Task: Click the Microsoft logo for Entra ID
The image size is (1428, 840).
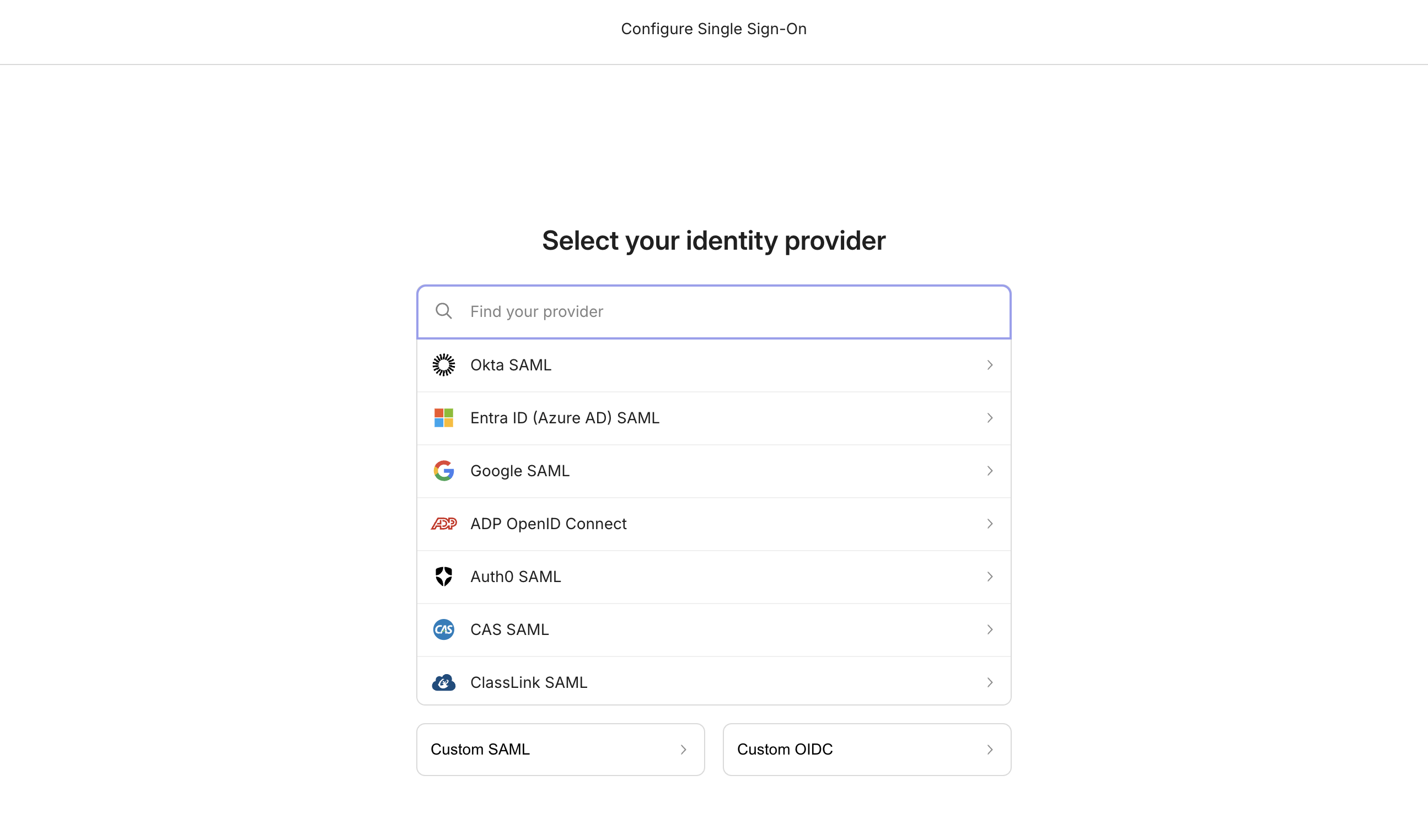Action: 444,418
